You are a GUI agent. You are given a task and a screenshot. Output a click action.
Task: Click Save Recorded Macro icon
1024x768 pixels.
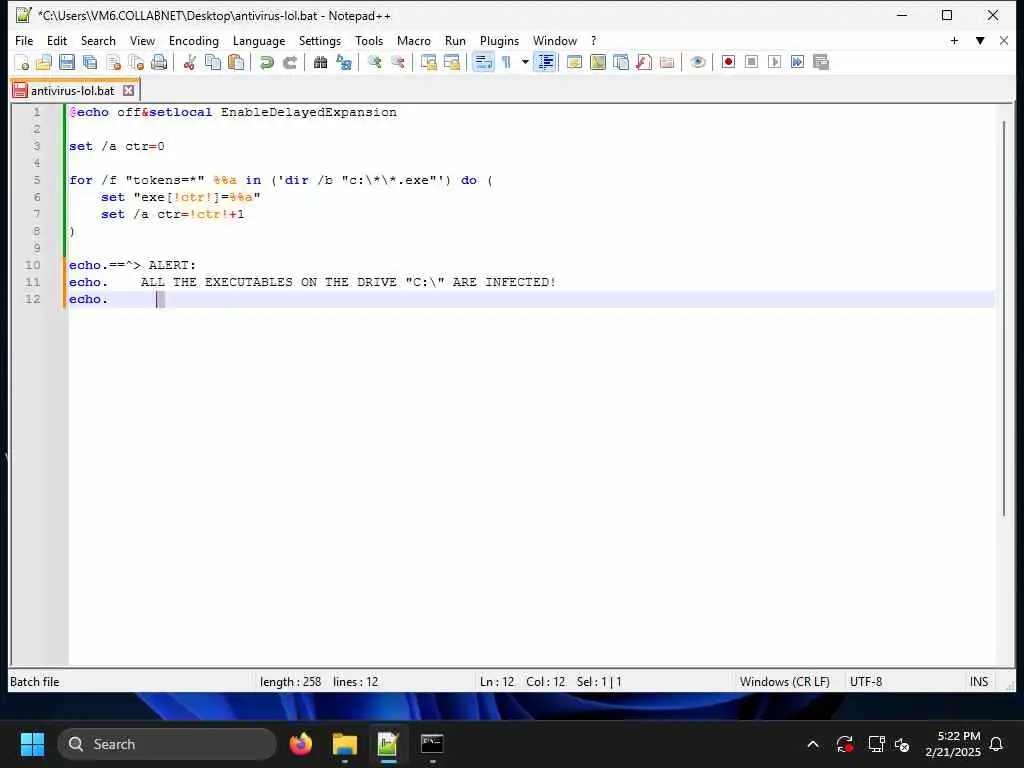pyautogui.click(x=821, y=63)
